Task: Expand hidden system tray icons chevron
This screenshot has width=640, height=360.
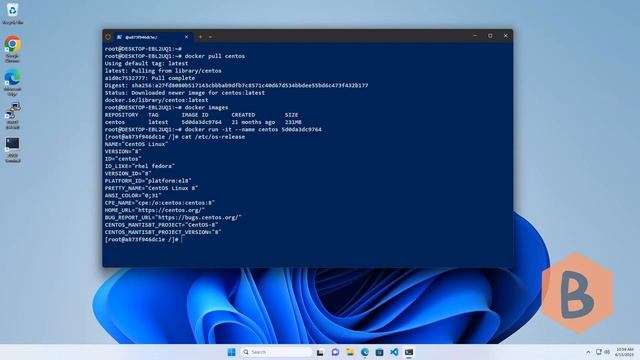Action: point(588,352)
